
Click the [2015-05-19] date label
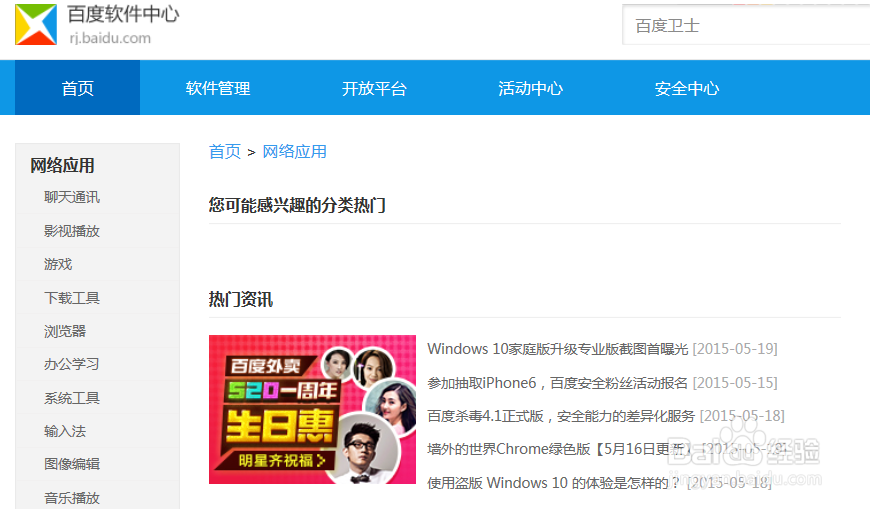[x=735, y=349]
